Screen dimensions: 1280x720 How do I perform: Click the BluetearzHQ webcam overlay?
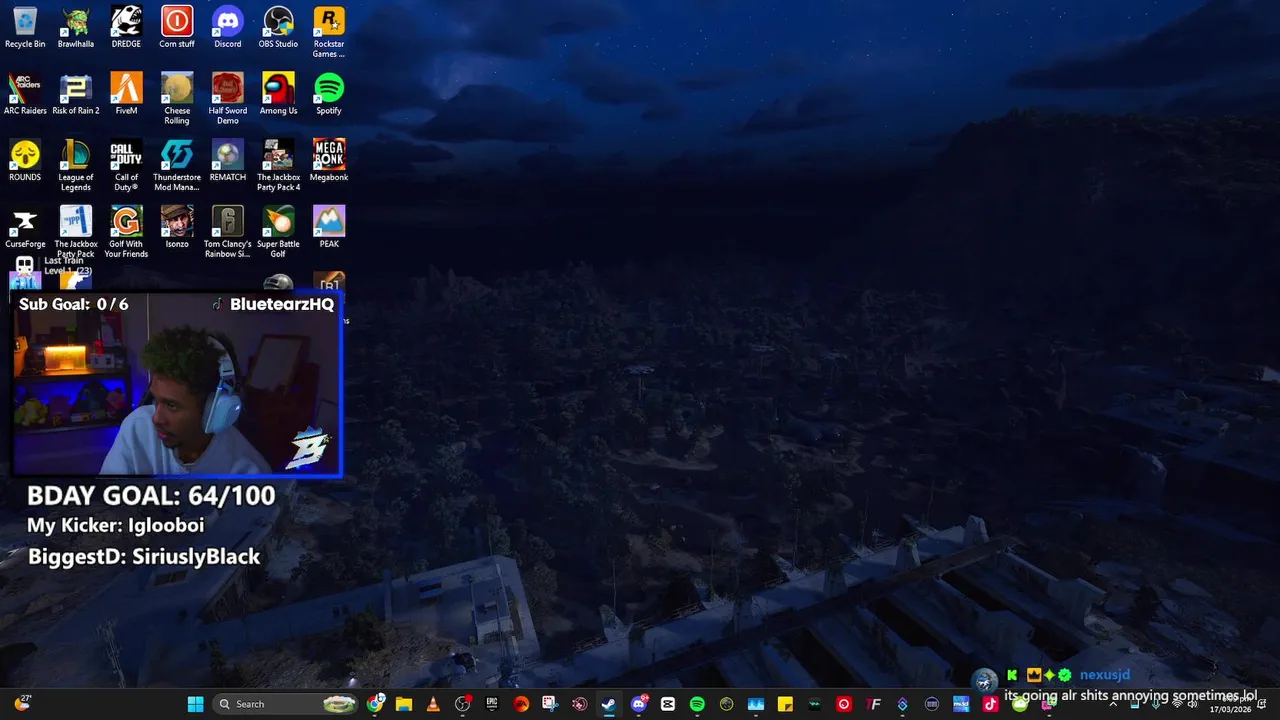[x=177, y=384]
